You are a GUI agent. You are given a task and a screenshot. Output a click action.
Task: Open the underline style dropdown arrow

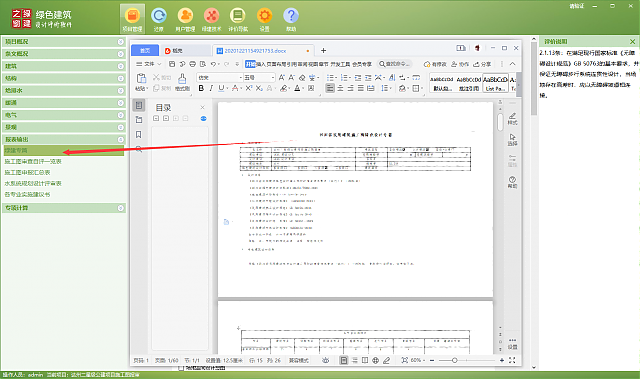(x=227, y=88)
